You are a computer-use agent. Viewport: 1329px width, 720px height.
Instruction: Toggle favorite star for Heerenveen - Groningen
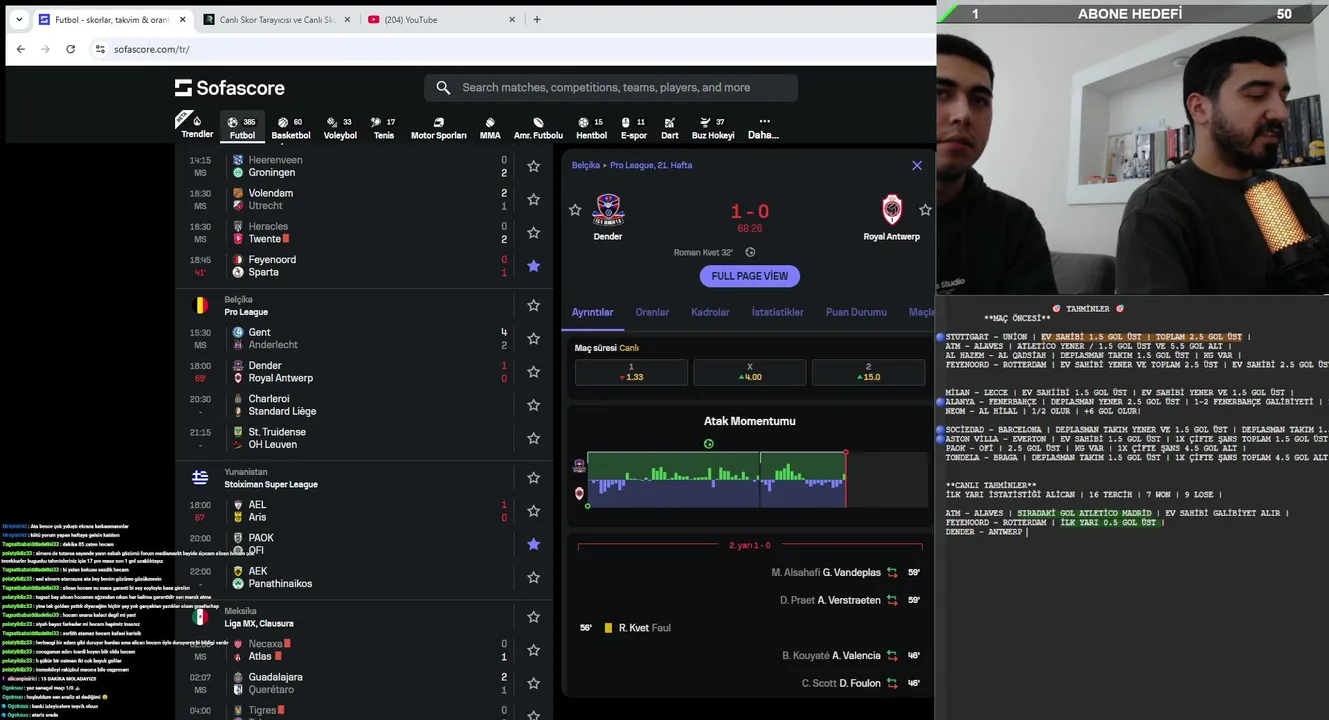[533, 166]
